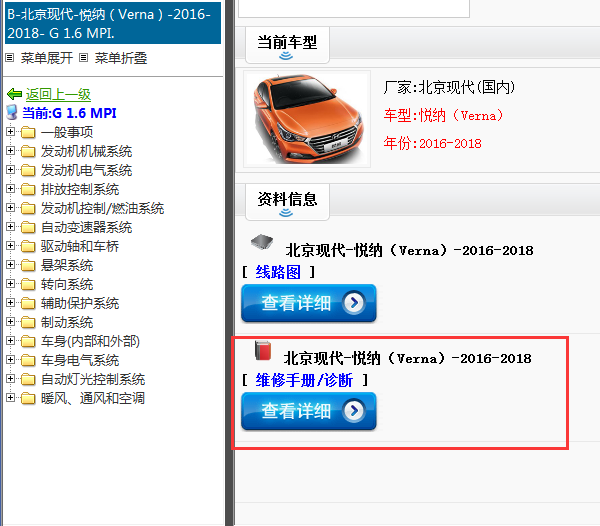600x526 pixels.
Task: Click the computer icon beside 当前:G 1.6 MPI
Action: [12, 112]
